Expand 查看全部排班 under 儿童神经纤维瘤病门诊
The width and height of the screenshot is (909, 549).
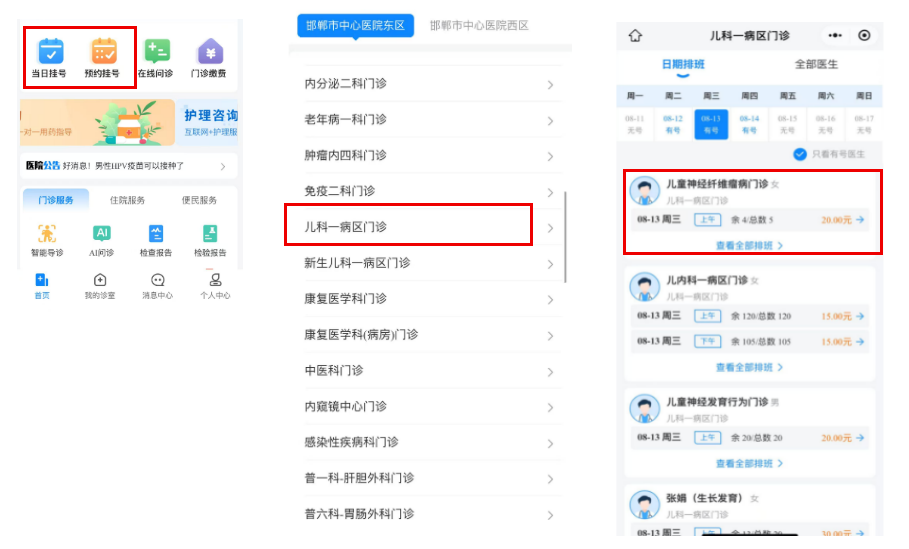tap(749, 245)
